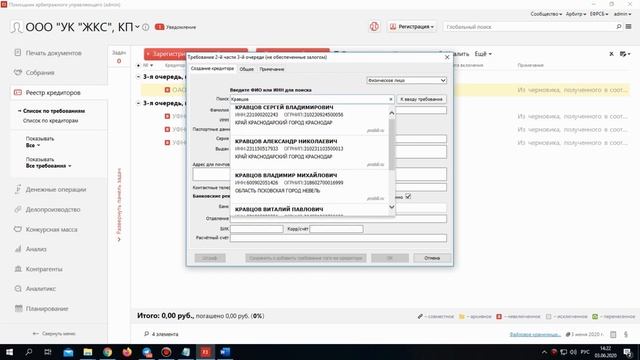Screen dimensions: 640x360
Task: Switch to Примечание tab
Action: 271,69
